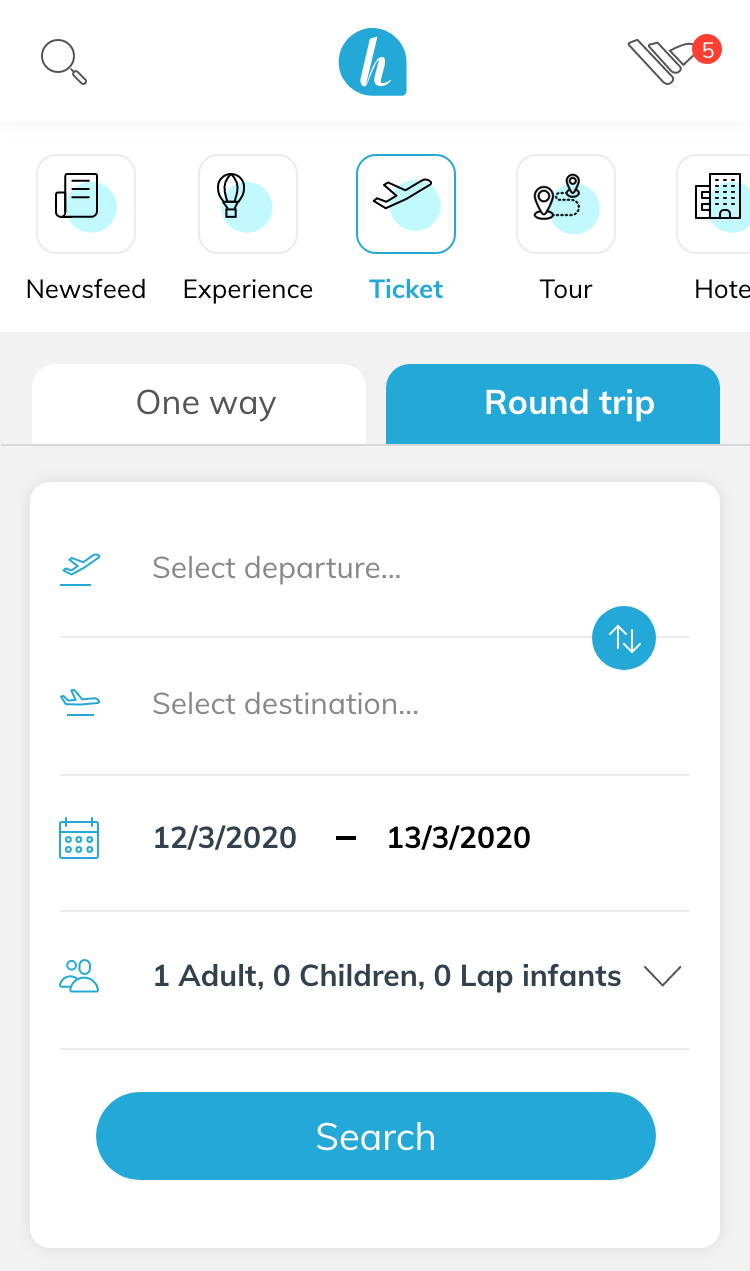Open the Tour map route icon

[566, 204]
